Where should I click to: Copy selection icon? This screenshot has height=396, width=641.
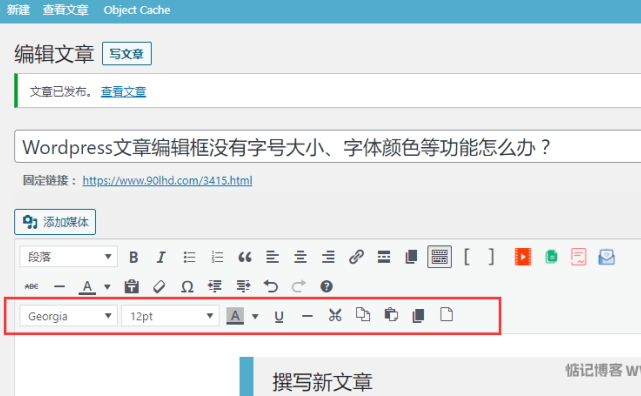[363, 315]
